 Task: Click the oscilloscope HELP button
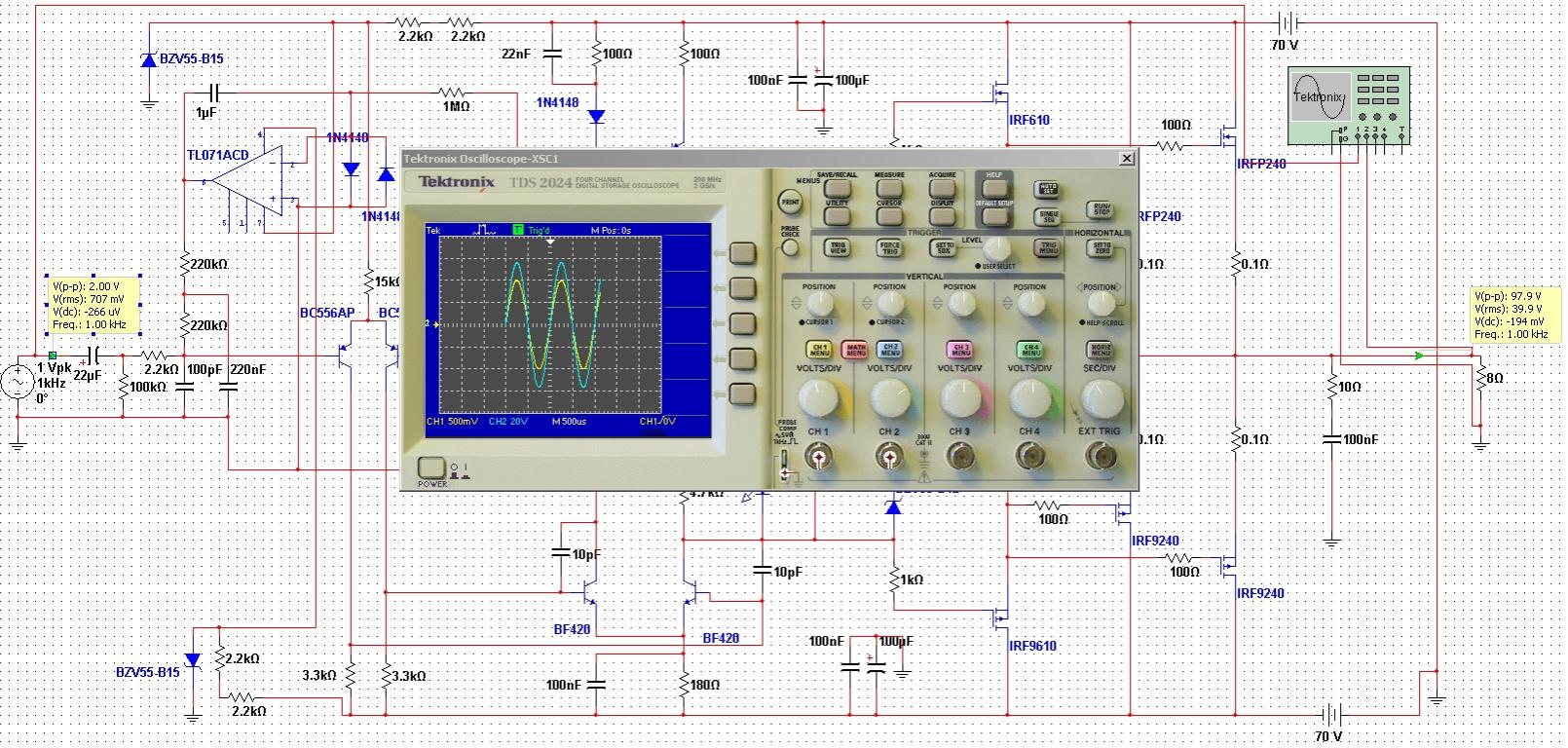(x=994, y=188)
